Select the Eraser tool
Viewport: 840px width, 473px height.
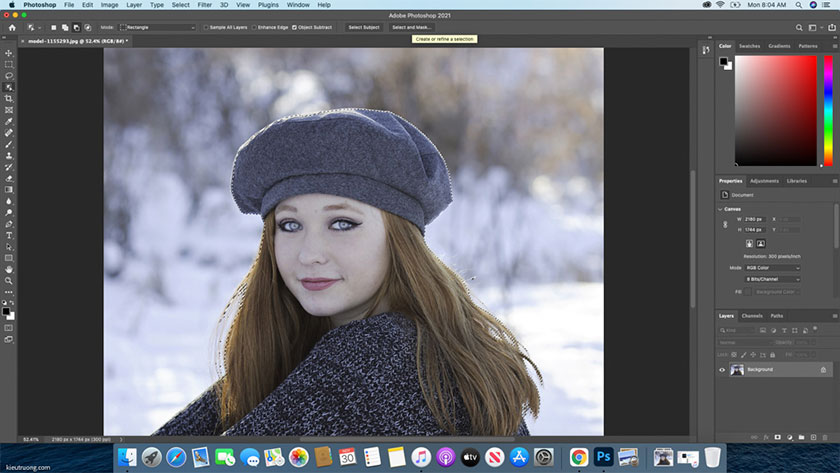point(9,178)
